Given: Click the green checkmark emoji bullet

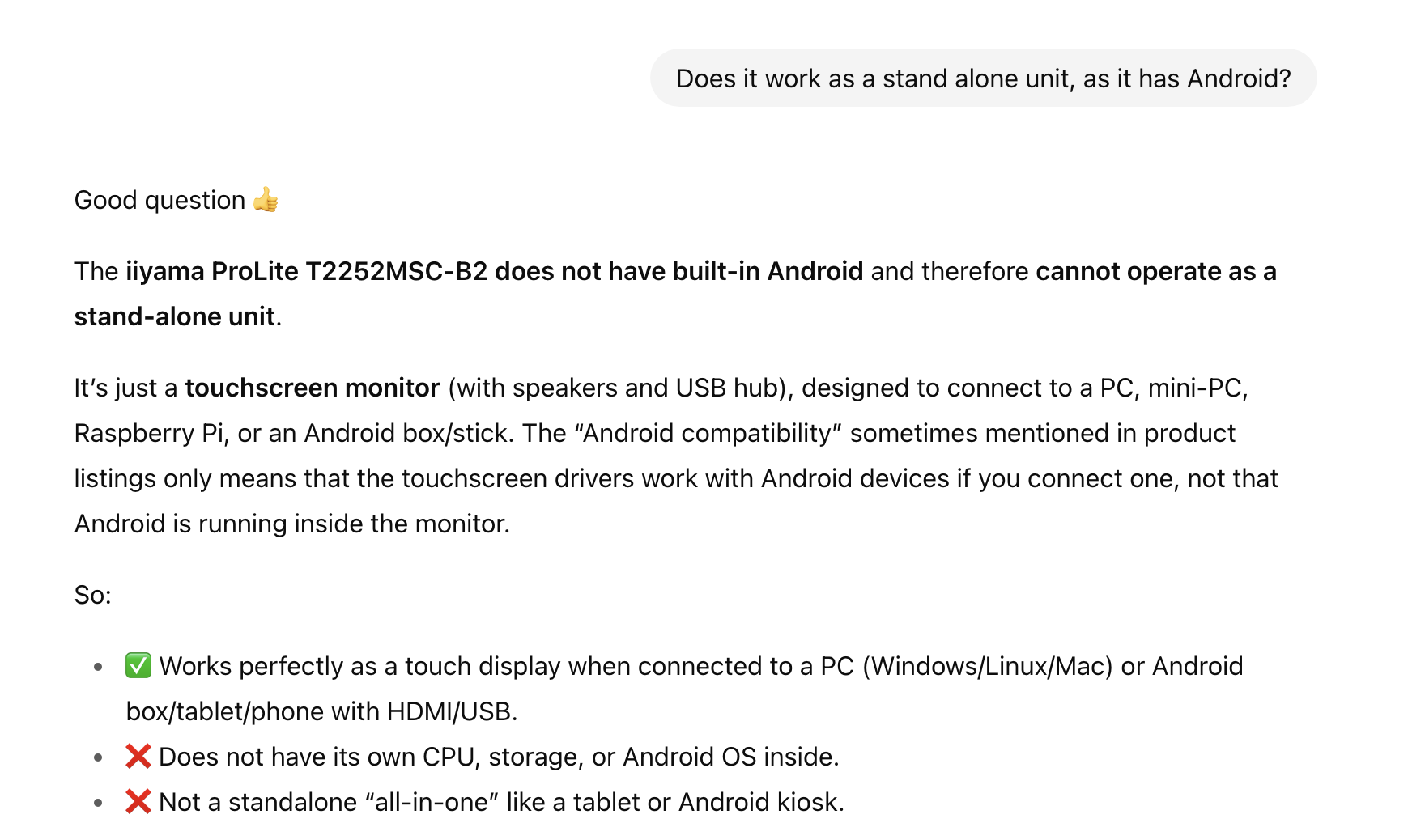Looking at the screenshot, I should point(138,665).
